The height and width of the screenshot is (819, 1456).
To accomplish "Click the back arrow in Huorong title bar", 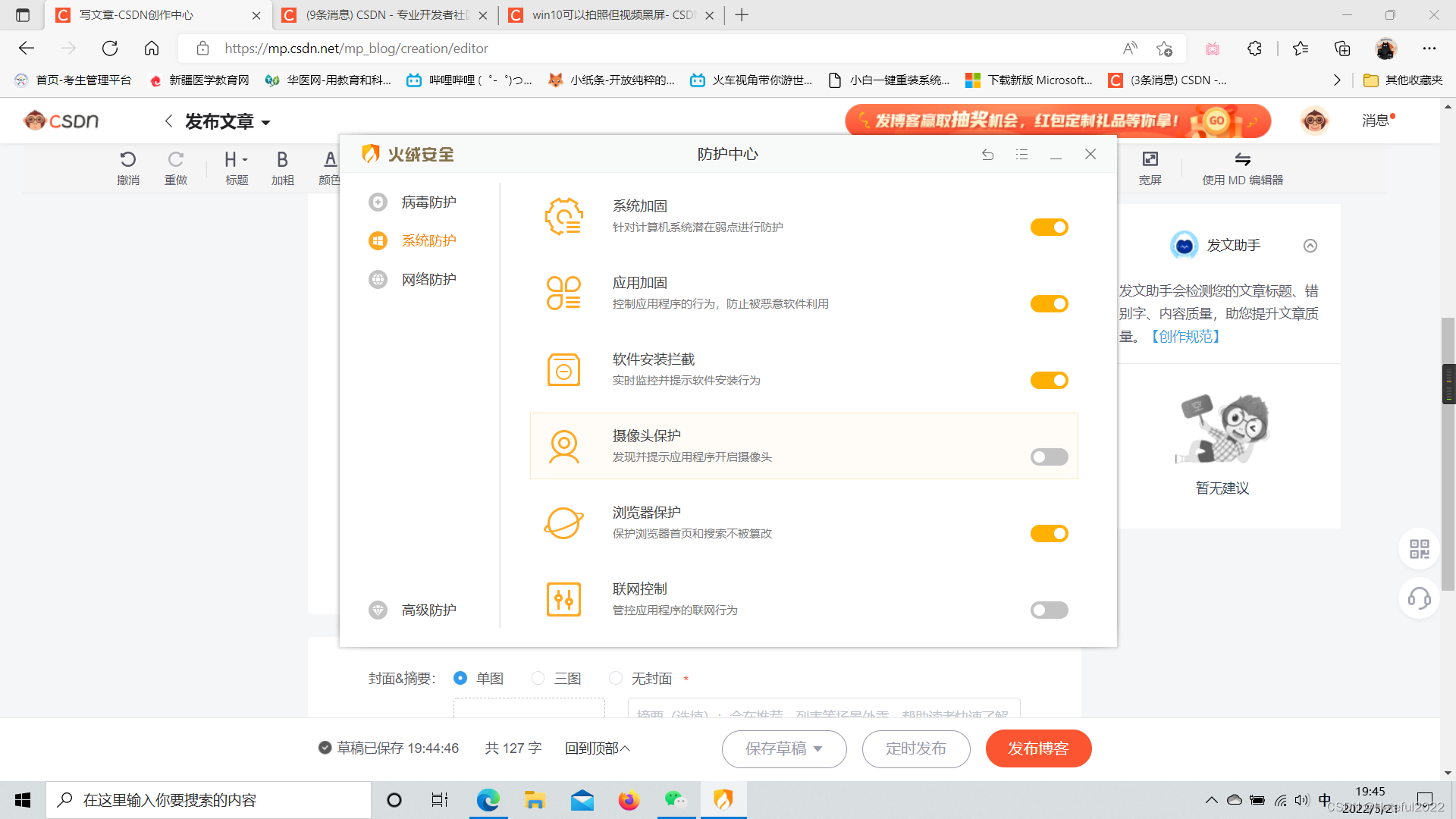I will [987, 155].
